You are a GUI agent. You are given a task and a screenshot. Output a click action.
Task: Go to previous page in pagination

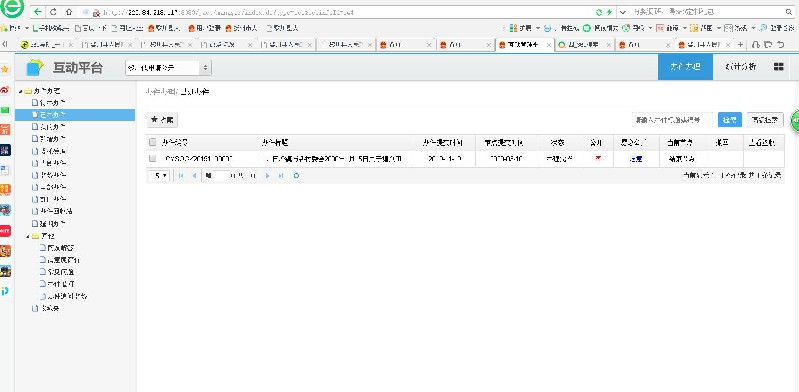[194, 175]
